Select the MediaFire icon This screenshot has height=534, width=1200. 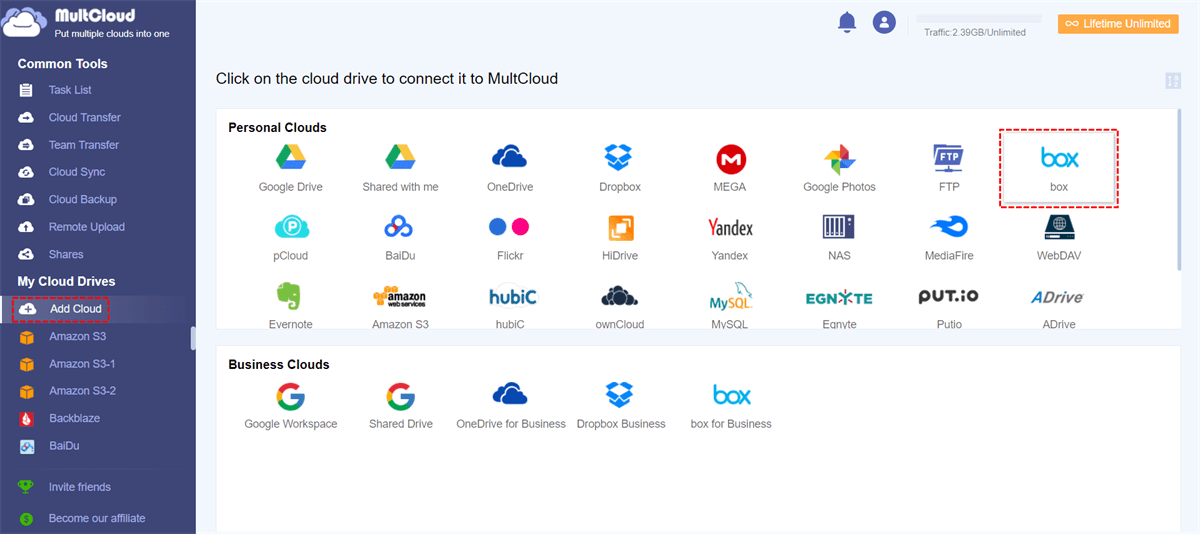tap(948, 227)
